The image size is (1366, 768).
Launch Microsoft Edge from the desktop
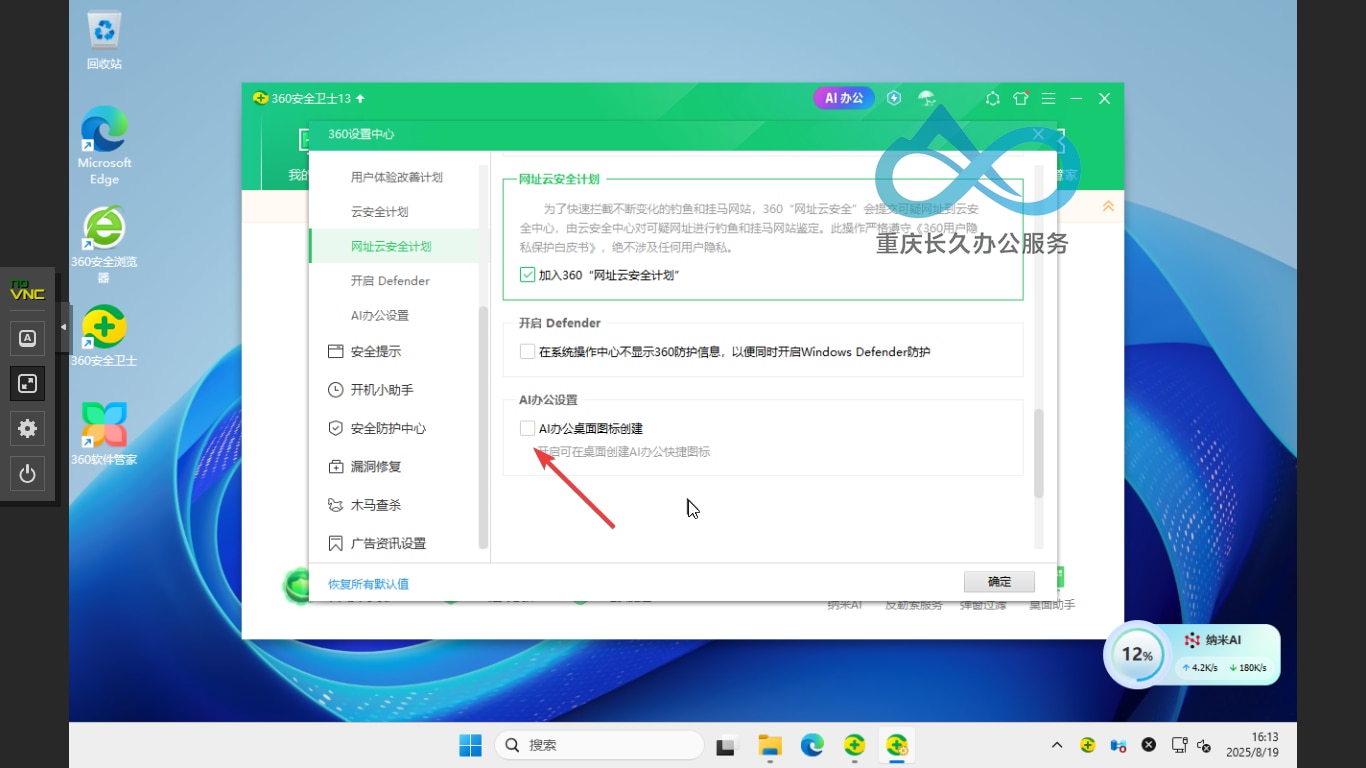(104, 146)
